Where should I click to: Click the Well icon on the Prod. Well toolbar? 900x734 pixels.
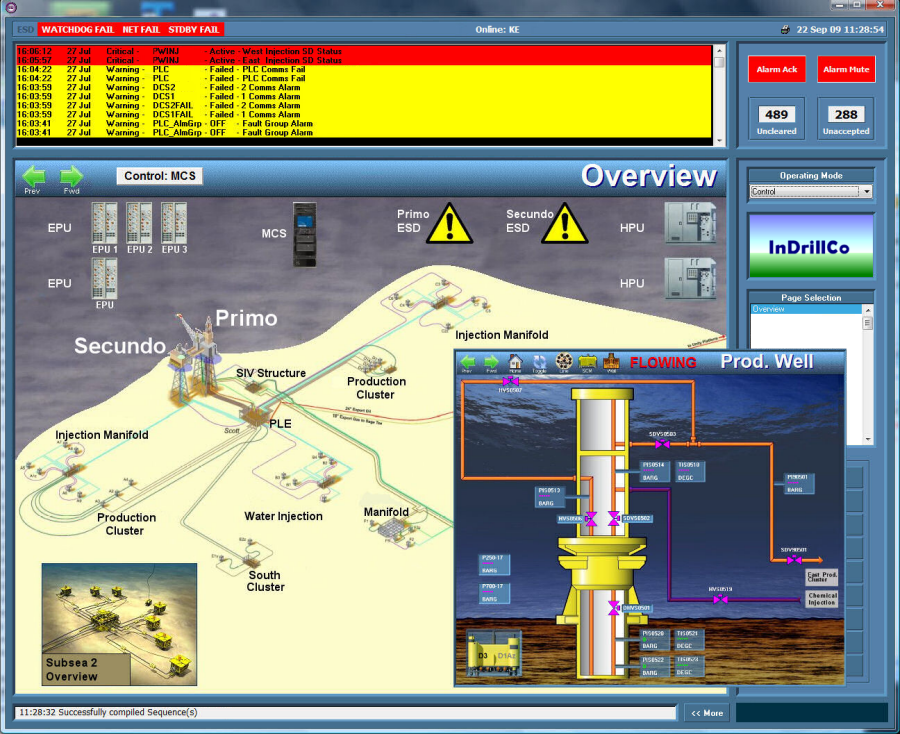611,362
